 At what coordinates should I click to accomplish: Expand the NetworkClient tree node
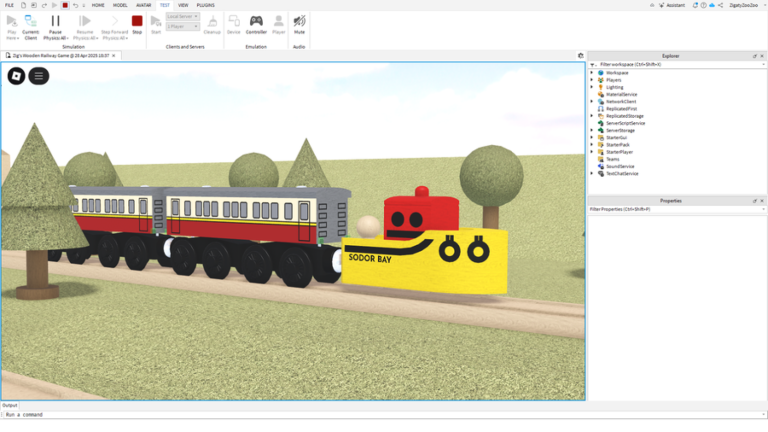click(x=592, y=101)
